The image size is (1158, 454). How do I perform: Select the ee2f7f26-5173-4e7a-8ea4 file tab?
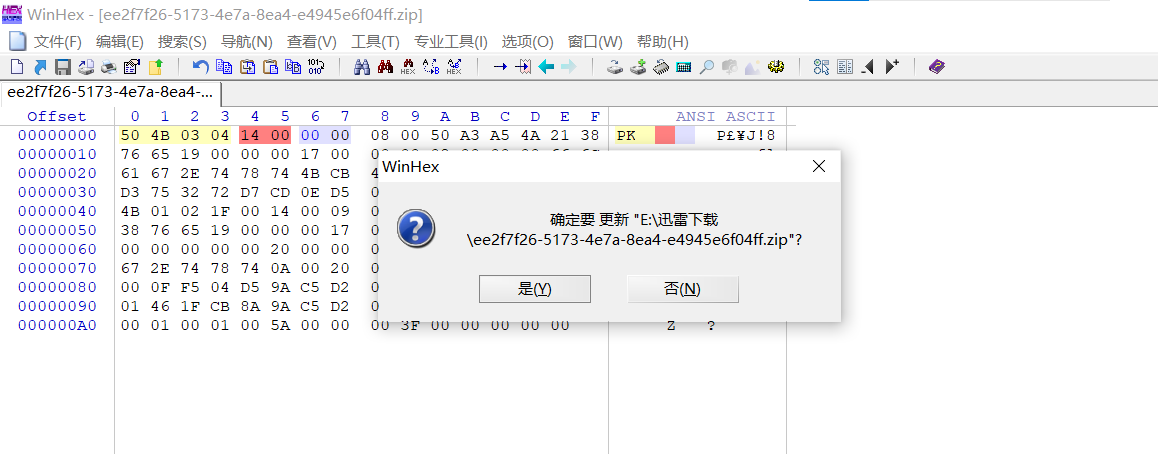point(110,93)
